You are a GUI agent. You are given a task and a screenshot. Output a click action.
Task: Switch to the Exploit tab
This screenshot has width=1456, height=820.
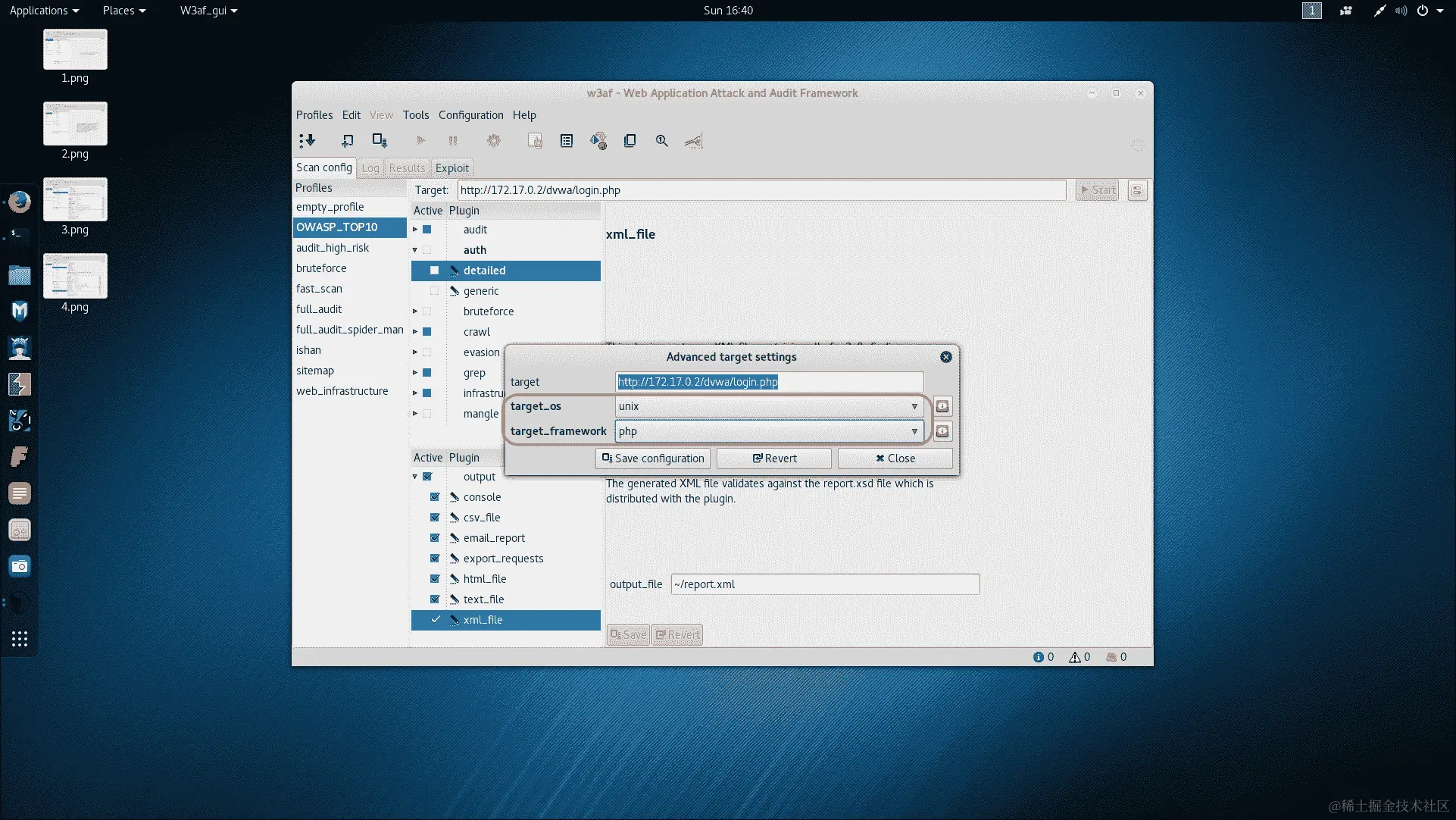452,168
